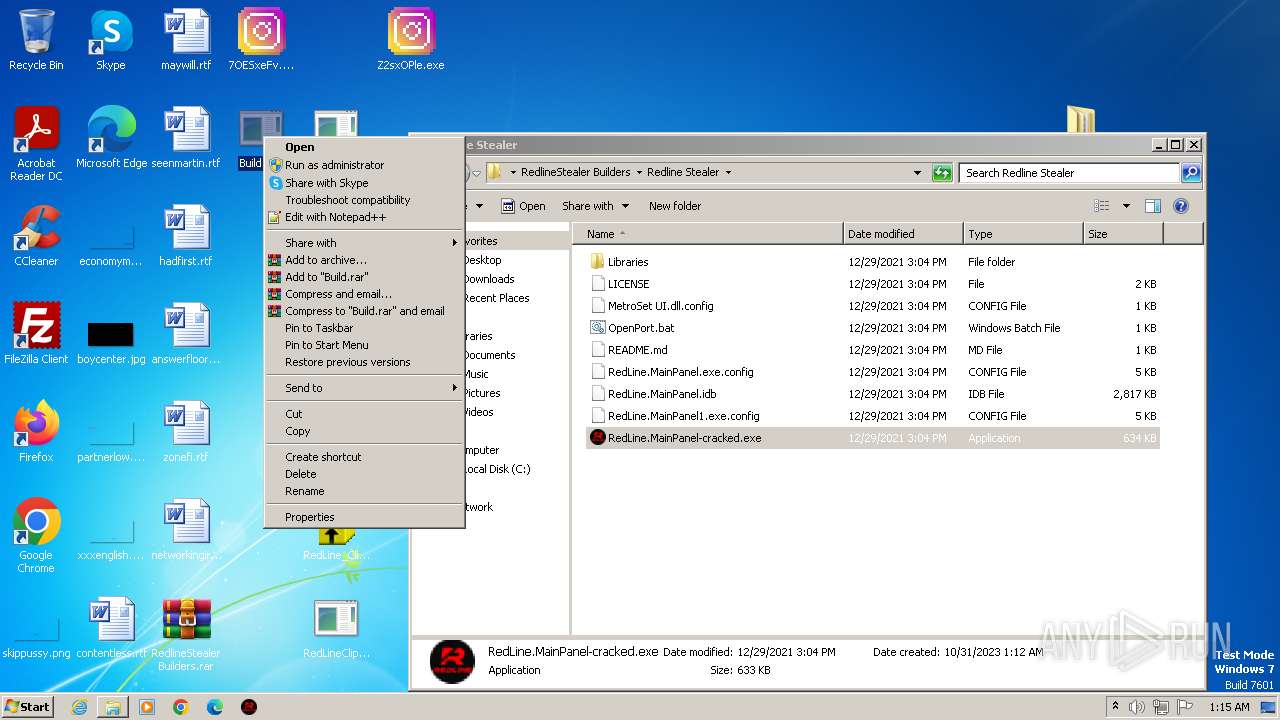Click the Start button
1280x720 pixels.
point(28,707)
